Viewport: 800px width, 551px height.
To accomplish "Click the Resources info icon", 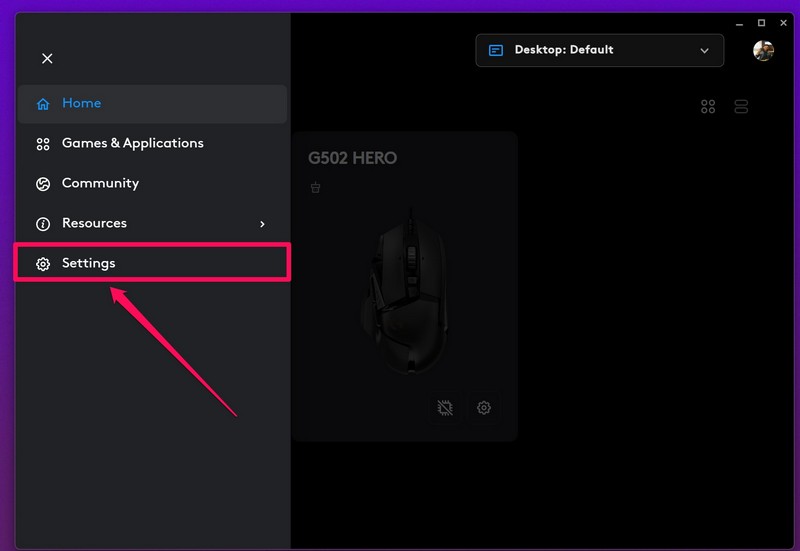I will click(x=43, y=224).
